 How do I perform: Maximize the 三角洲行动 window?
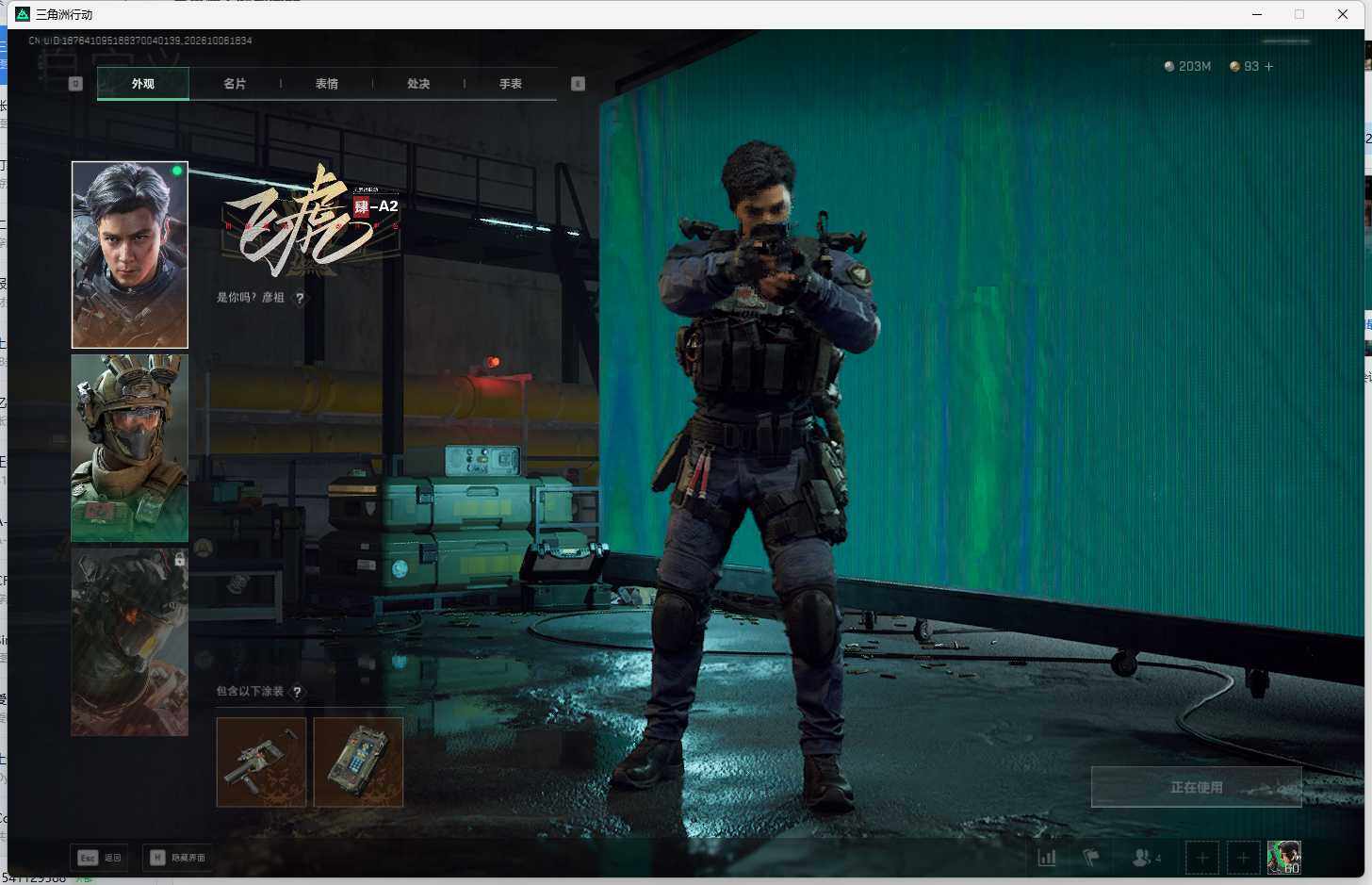pyautogui.click(x=1299, y=14)
